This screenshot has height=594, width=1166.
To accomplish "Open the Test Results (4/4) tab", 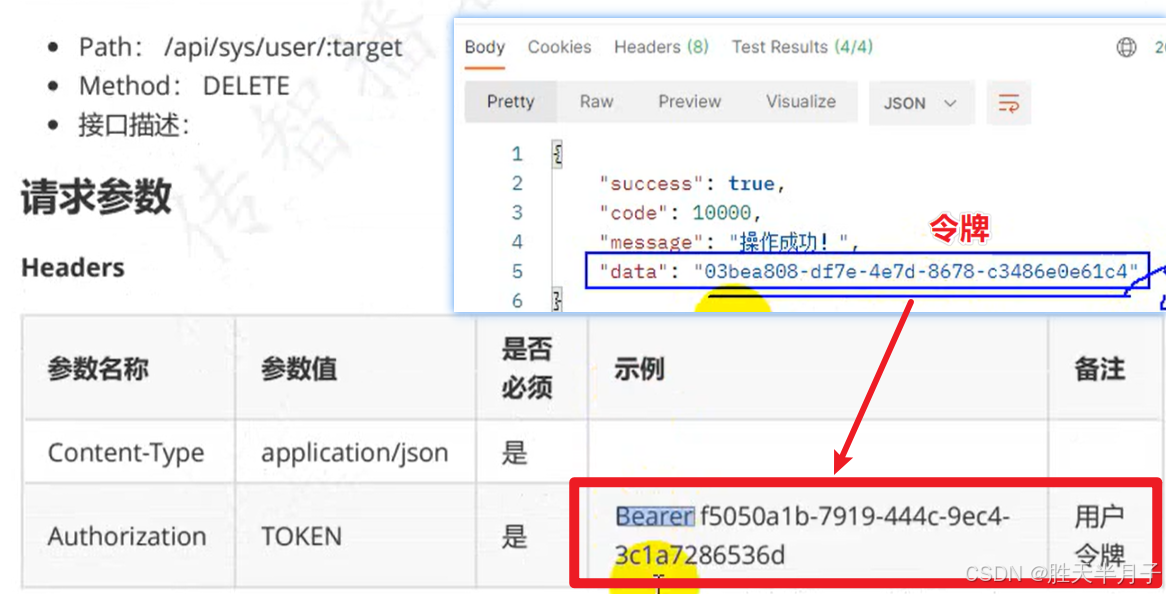I will click(x=802, y=48).
